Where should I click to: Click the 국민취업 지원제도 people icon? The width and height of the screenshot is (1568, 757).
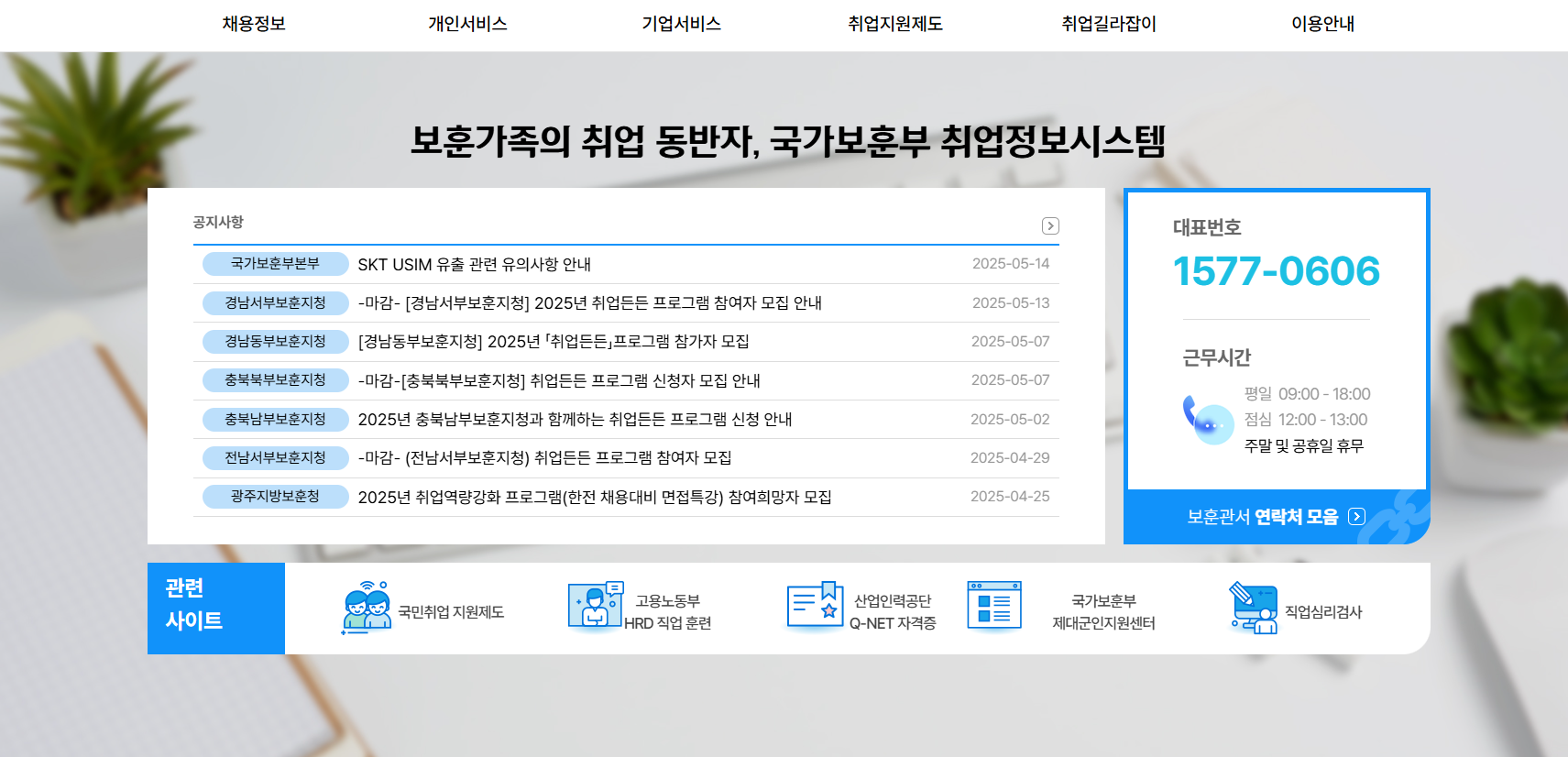click(367, 608)
